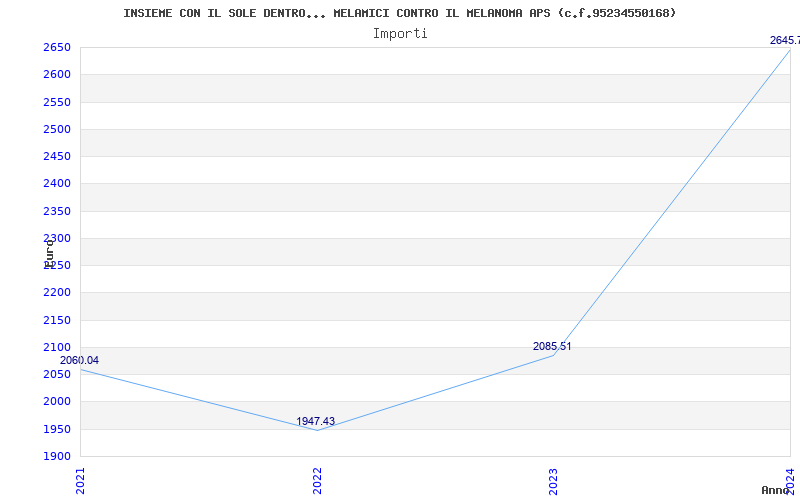Select the 1900 y-axis tick label

(57, 456)
